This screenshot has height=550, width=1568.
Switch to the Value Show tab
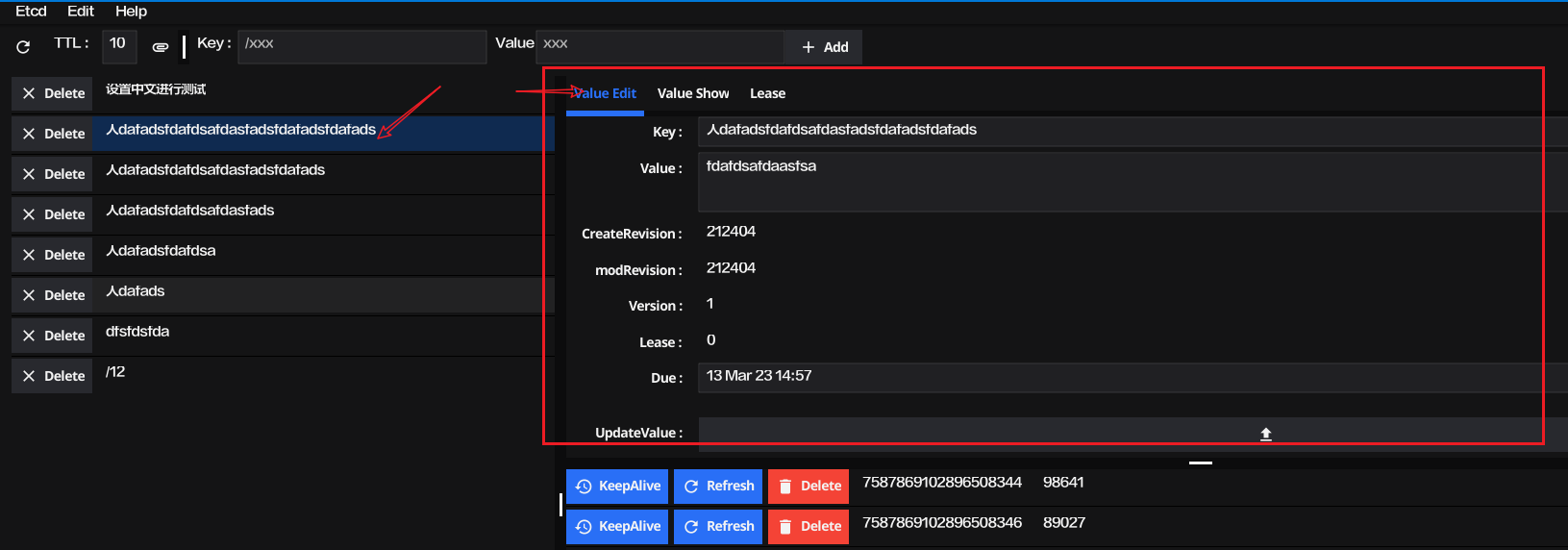(693, 93)
